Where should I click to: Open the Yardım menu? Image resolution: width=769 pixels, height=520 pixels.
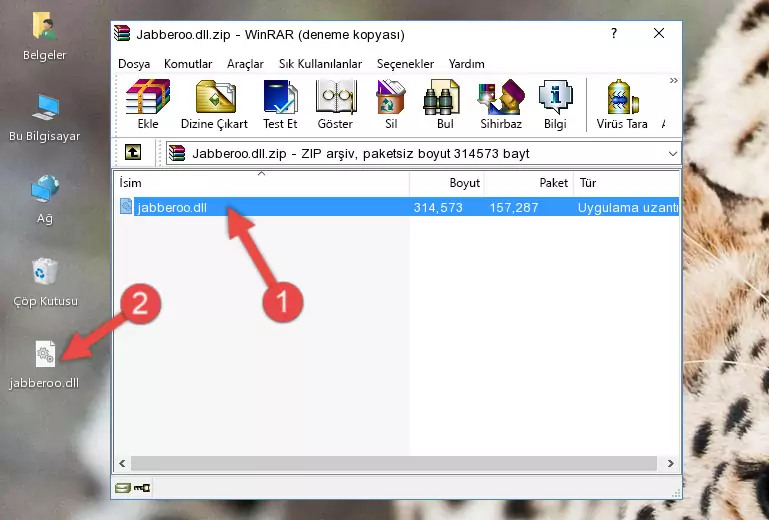click(466, 64)
